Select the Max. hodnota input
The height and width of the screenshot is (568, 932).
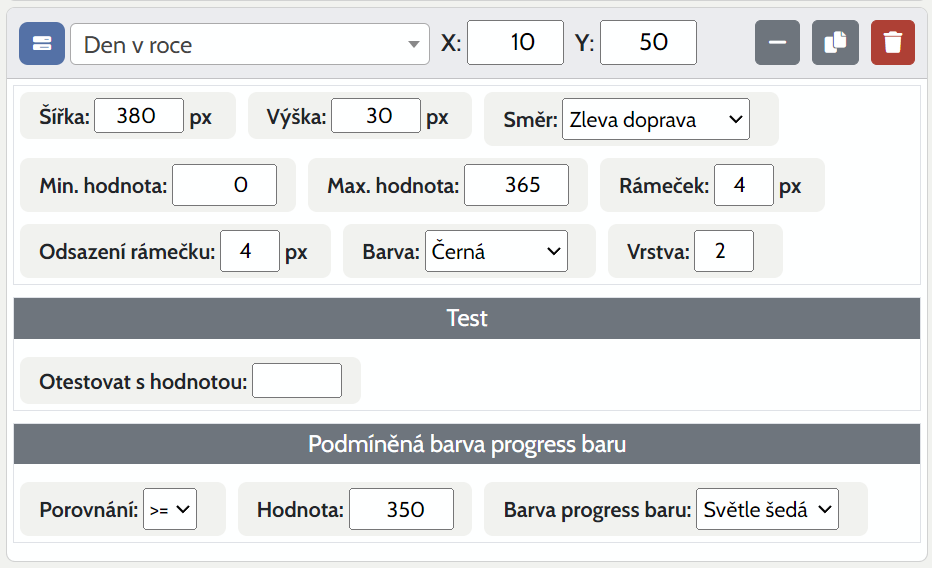516,185
